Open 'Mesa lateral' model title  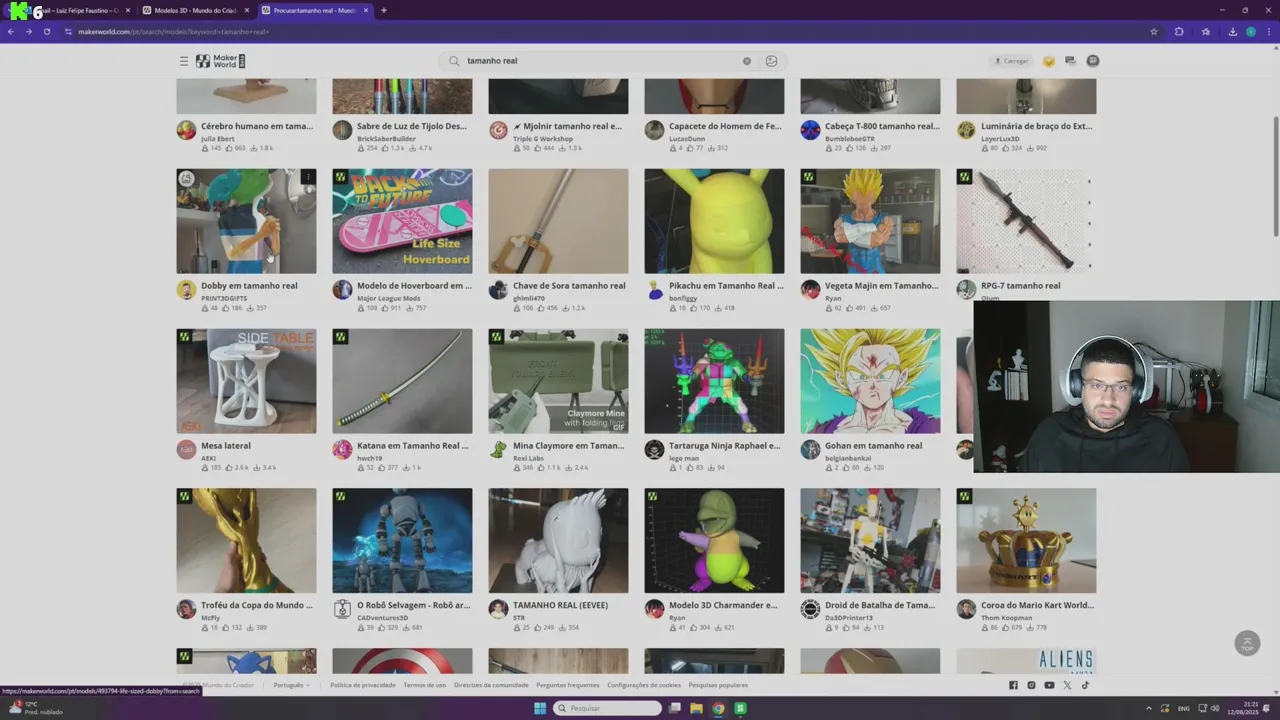[x=226, y=446]
